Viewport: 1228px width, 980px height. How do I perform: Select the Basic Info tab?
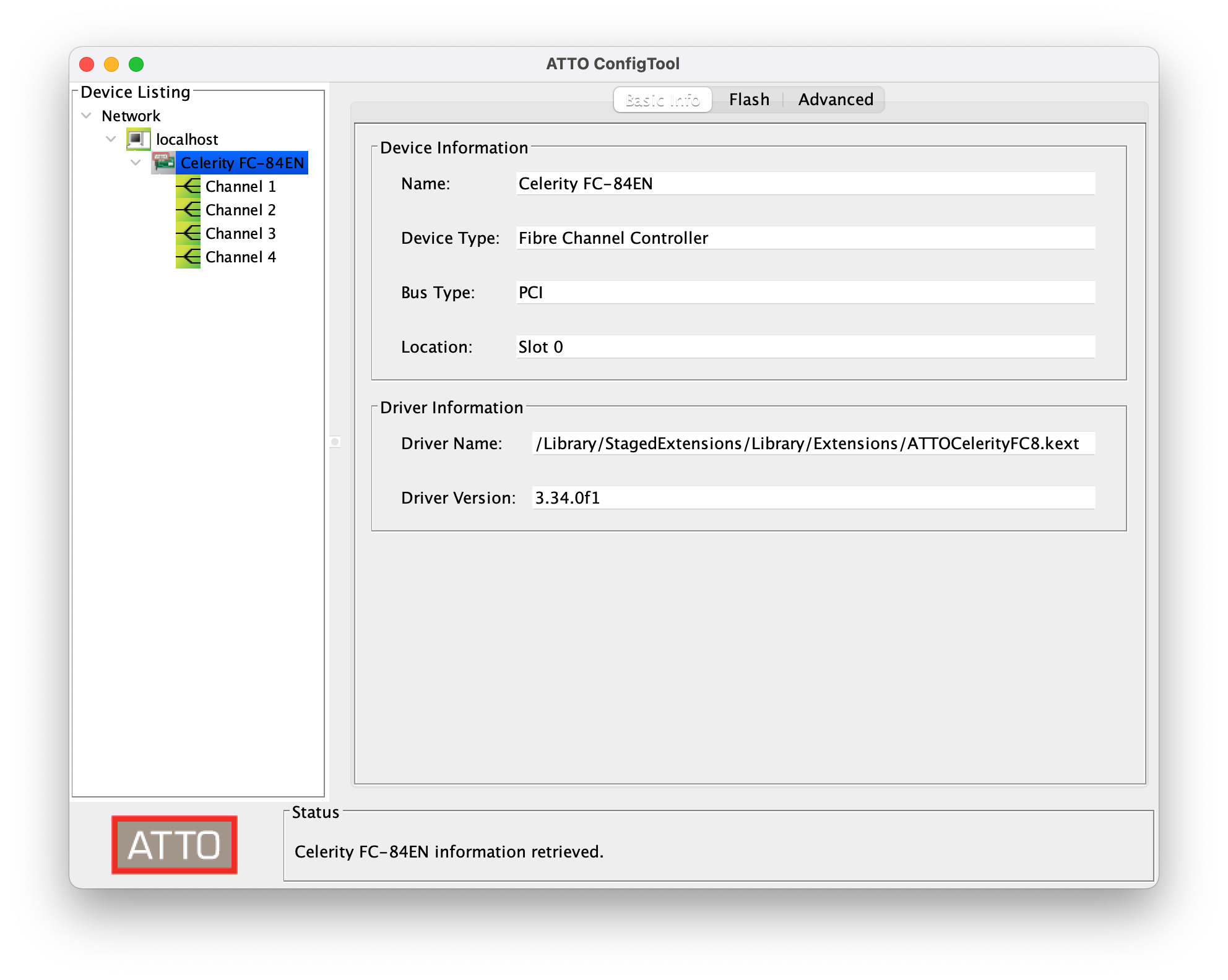click(662, 100)
